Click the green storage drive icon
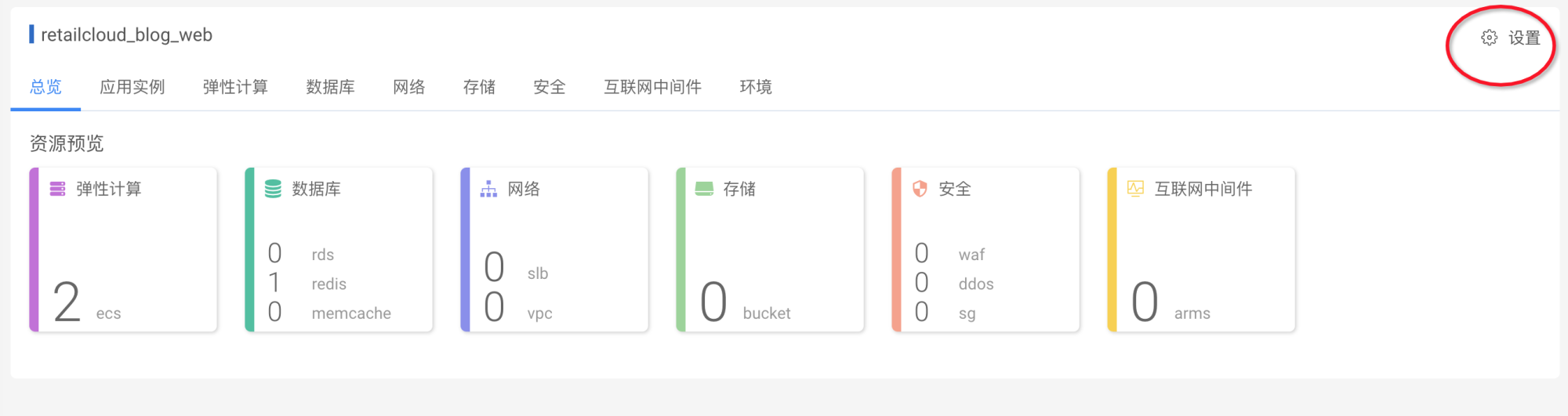 [x=704, y=189]
